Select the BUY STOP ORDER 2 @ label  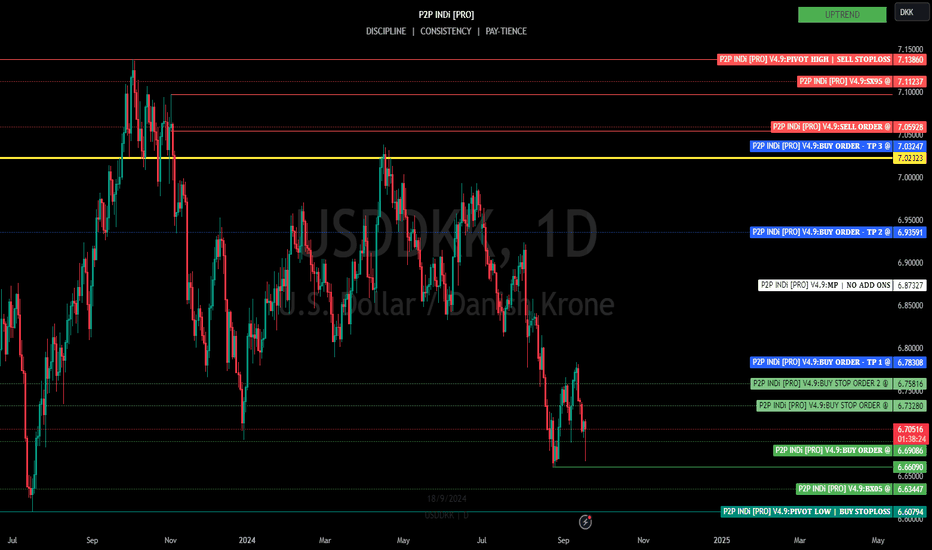[x=821, y=384]
